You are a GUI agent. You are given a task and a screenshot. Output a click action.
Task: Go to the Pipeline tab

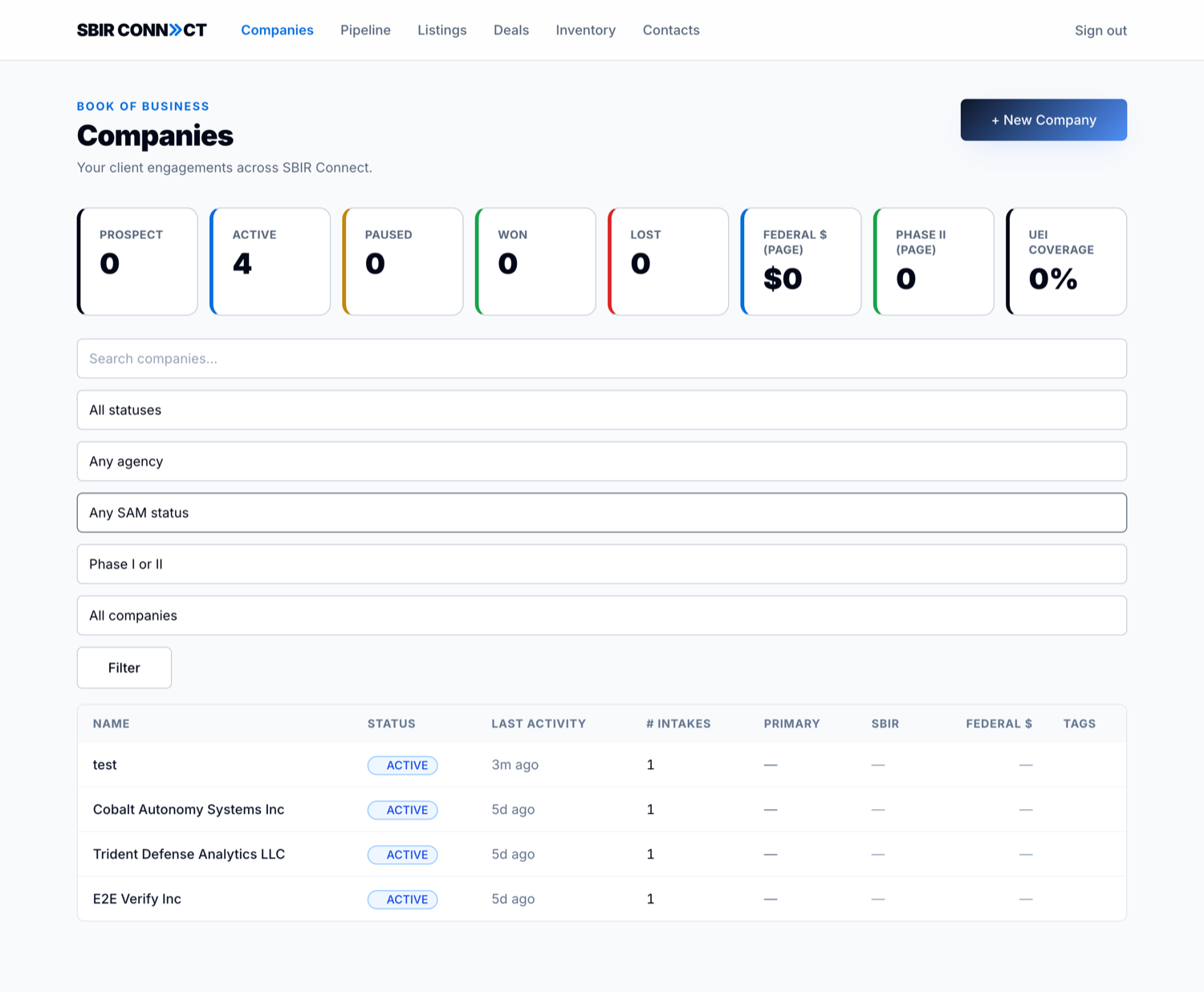pyautogui.click(x=365, y=30)
